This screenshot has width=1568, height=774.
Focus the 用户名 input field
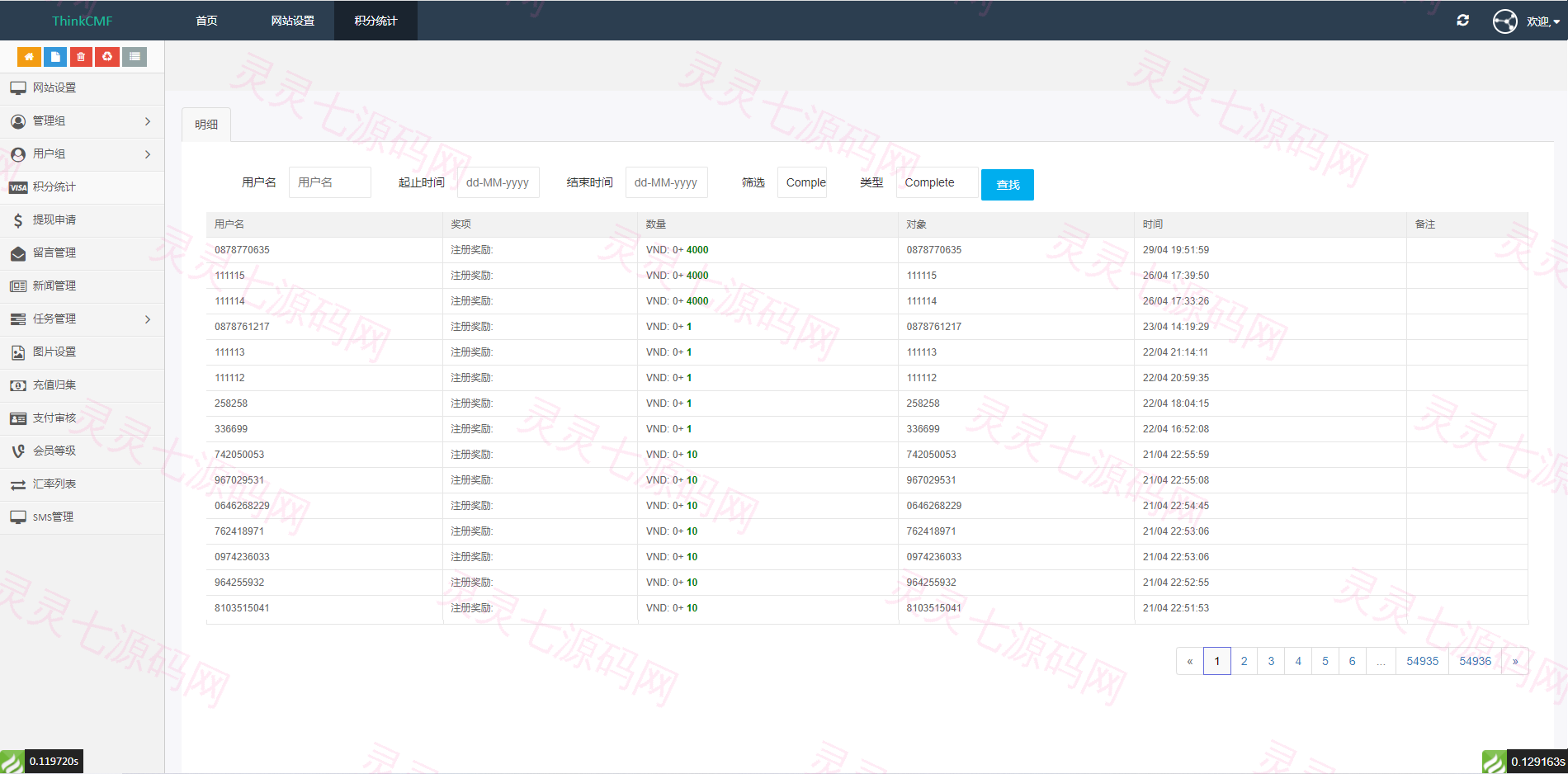[330, 182]
